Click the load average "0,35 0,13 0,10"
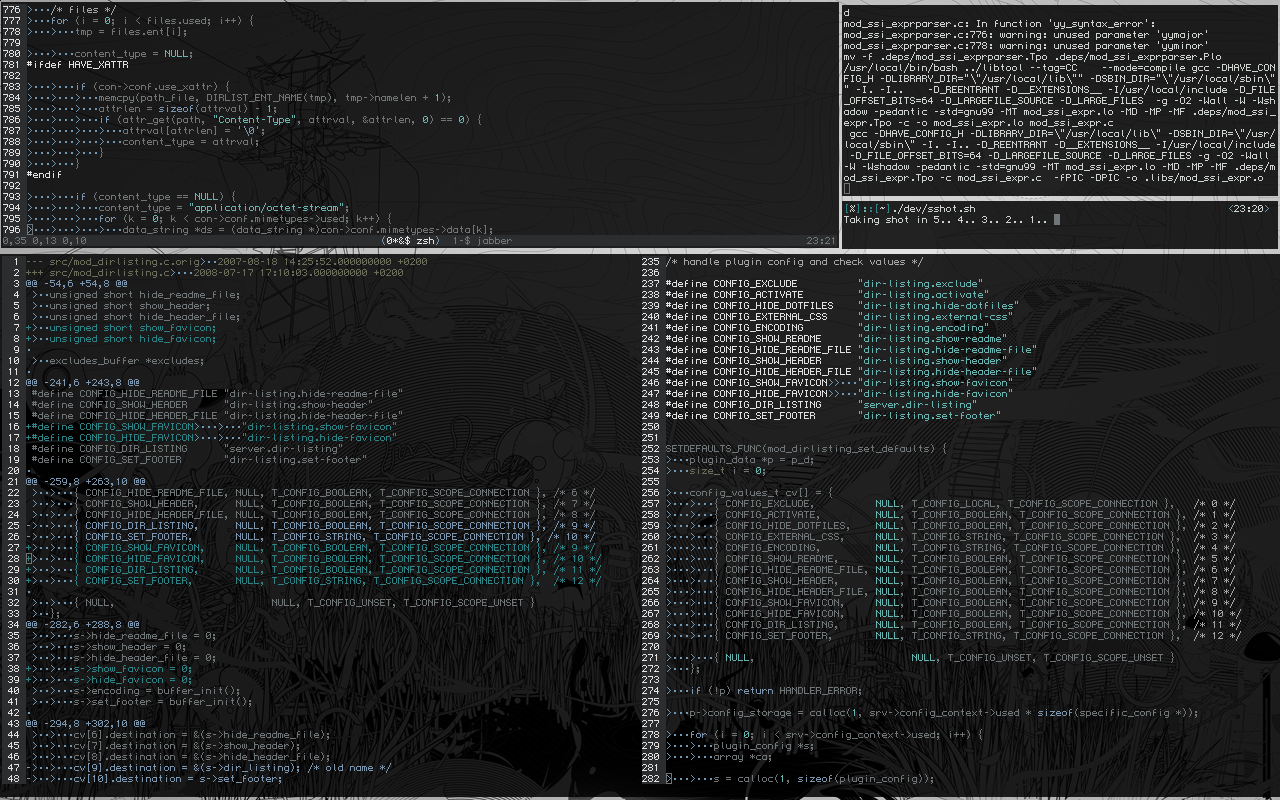Screen dimensions: 1280x800 44,241
